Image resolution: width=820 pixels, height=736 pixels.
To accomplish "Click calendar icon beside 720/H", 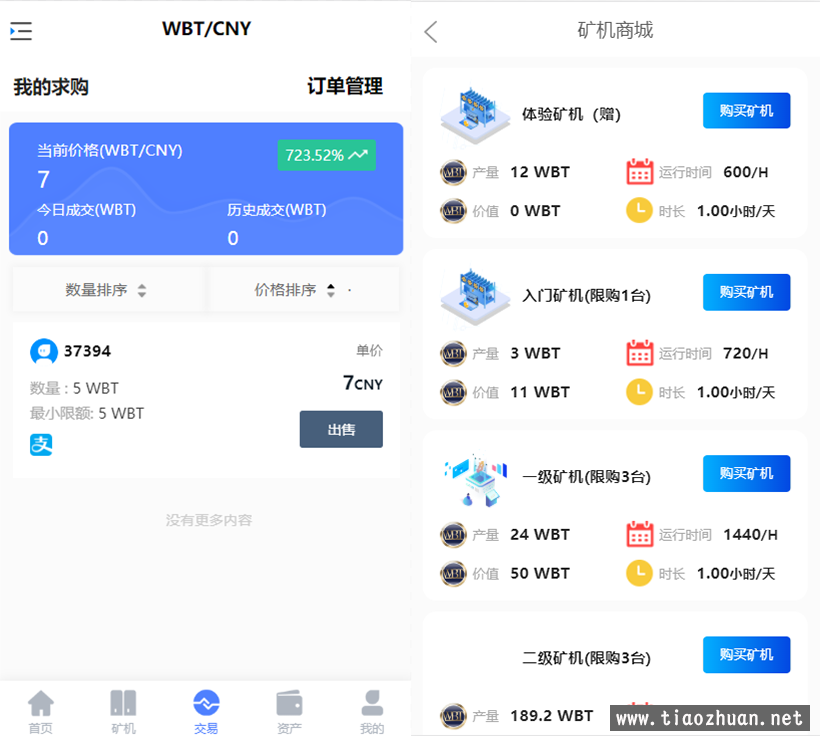I will point(640,353).
